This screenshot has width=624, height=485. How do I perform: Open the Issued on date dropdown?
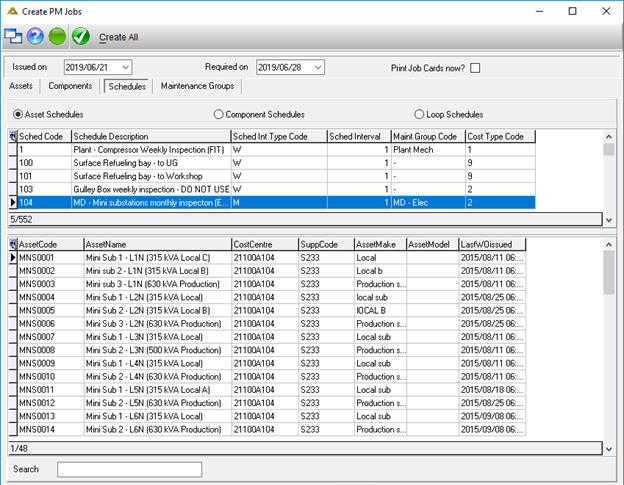(x=125, y=67)
